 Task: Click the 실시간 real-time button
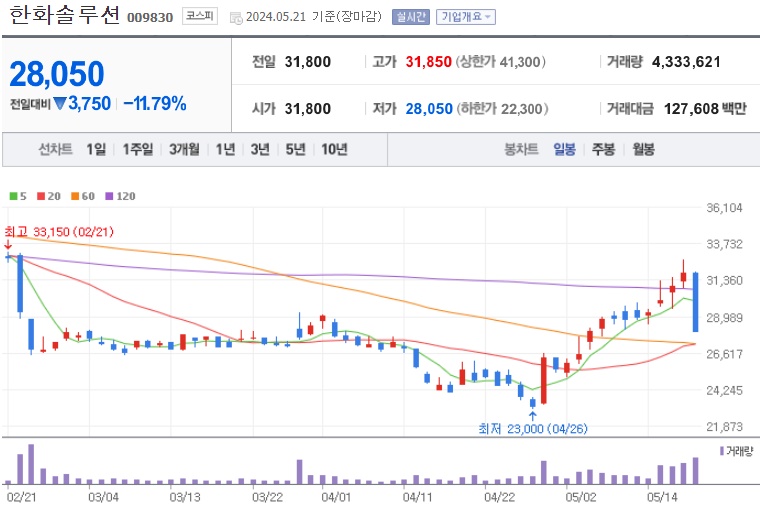click(x=411, y=17)
